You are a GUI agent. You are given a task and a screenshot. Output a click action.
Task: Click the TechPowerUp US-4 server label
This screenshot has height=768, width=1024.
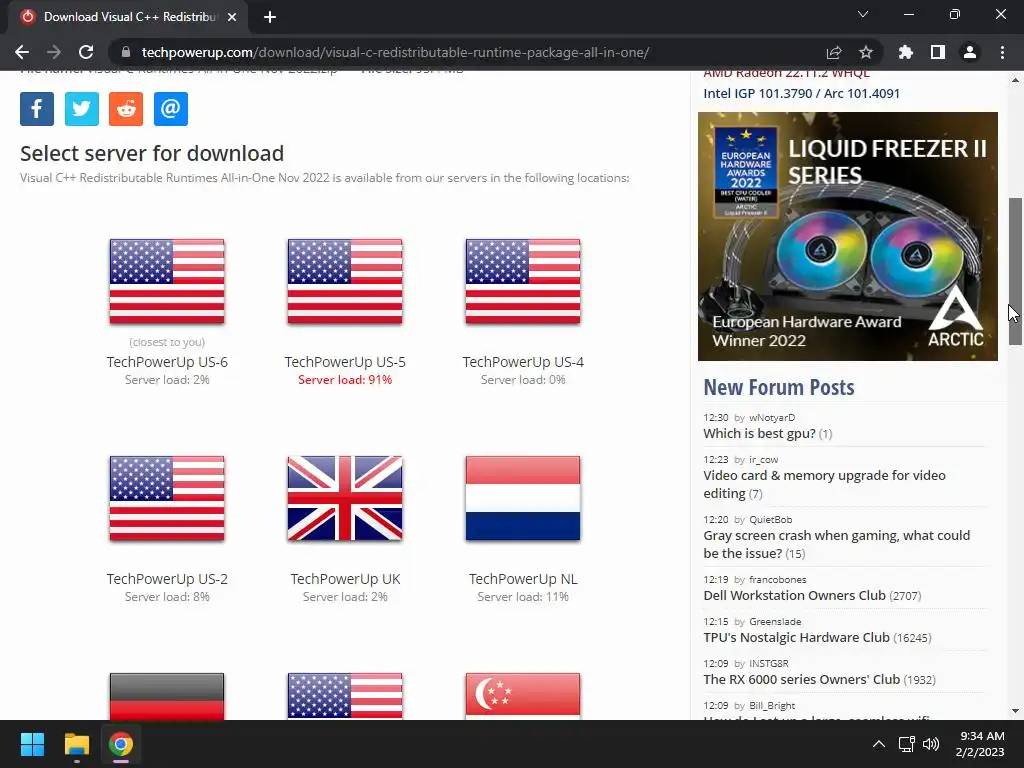pos(523,362)
